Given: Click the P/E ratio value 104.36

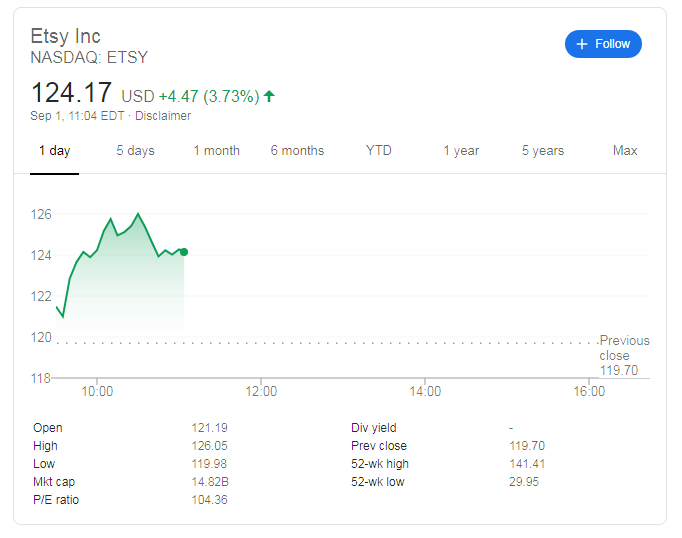Looking at the screenshot, I should tap(209, 500).
